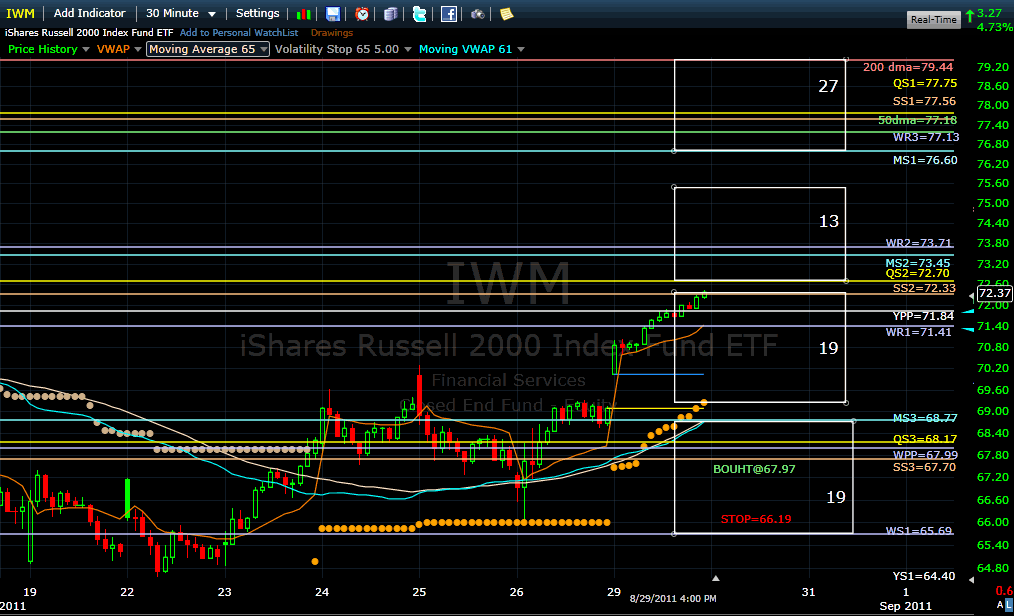The height and width of the screenshot is (616, 1014).
Task: Click iShares Russell 2000 Index Fund ETF name
Action: point(89,33)
